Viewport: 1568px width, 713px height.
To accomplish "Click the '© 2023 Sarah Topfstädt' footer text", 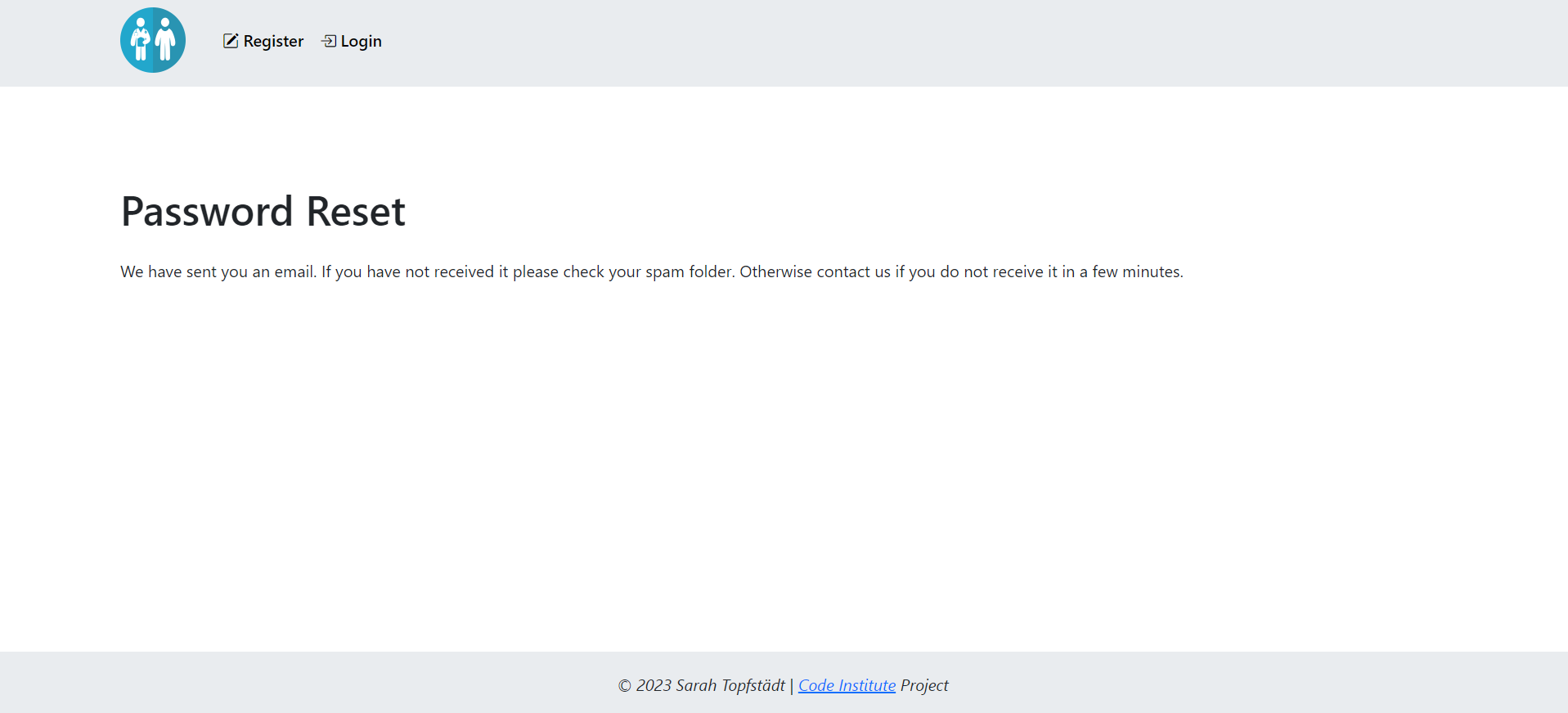I will [702, 685].
